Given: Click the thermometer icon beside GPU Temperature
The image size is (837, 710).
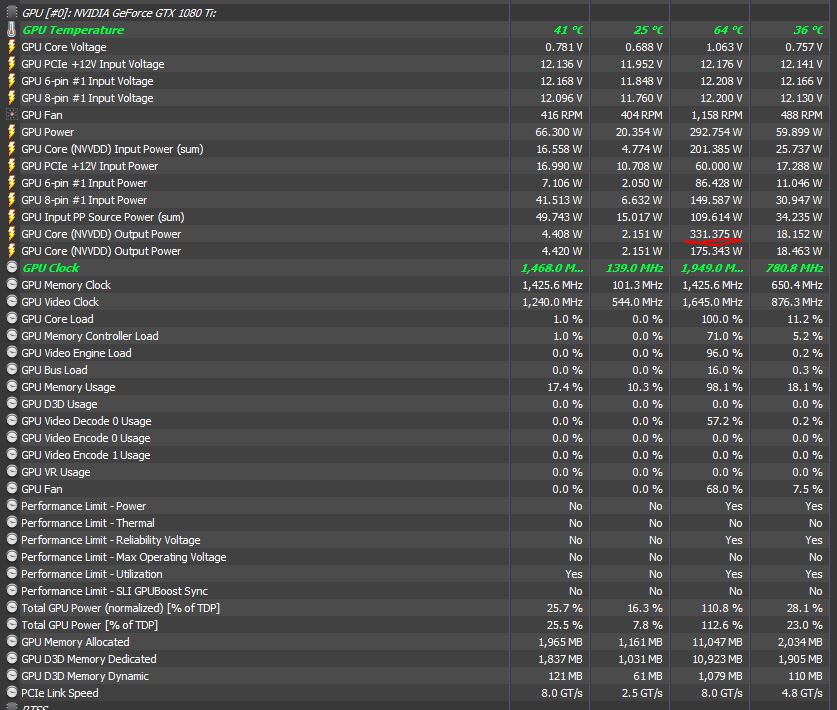Looking at the screenshot, I should [x=11, y=30].
